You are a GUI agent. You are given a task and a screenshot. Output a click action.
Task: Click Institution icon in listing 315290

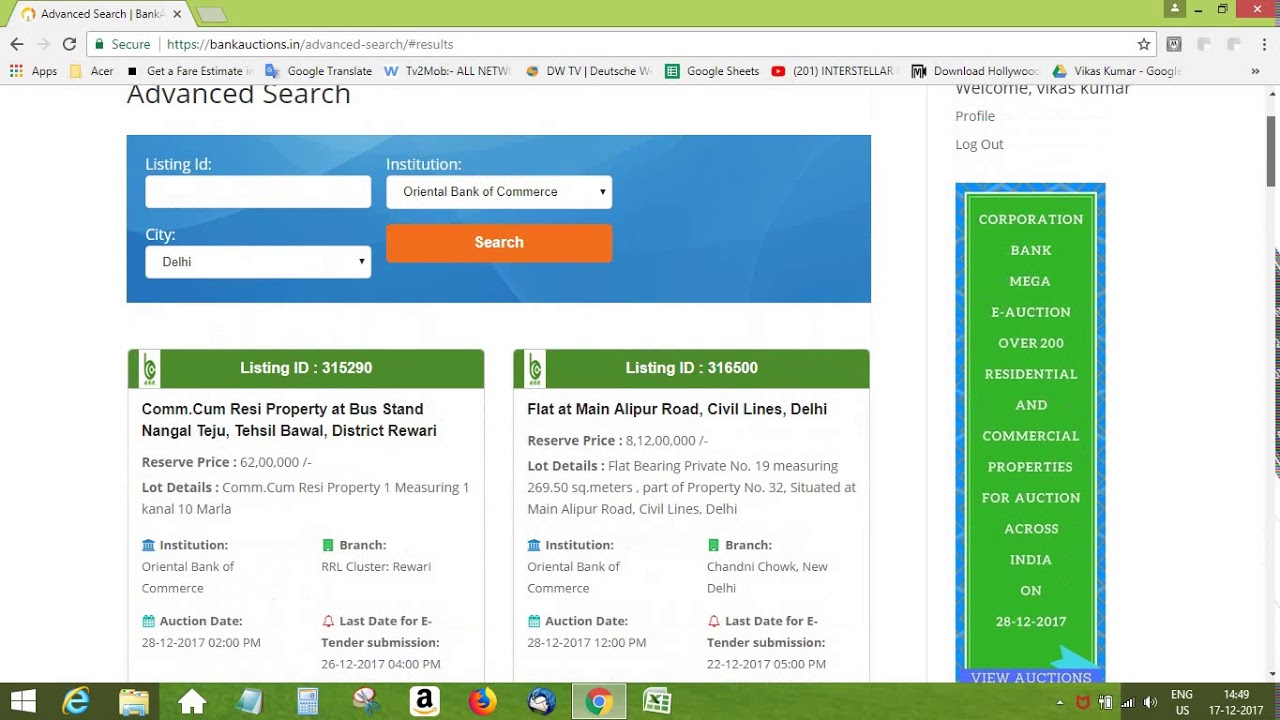(x=148, y=545)
